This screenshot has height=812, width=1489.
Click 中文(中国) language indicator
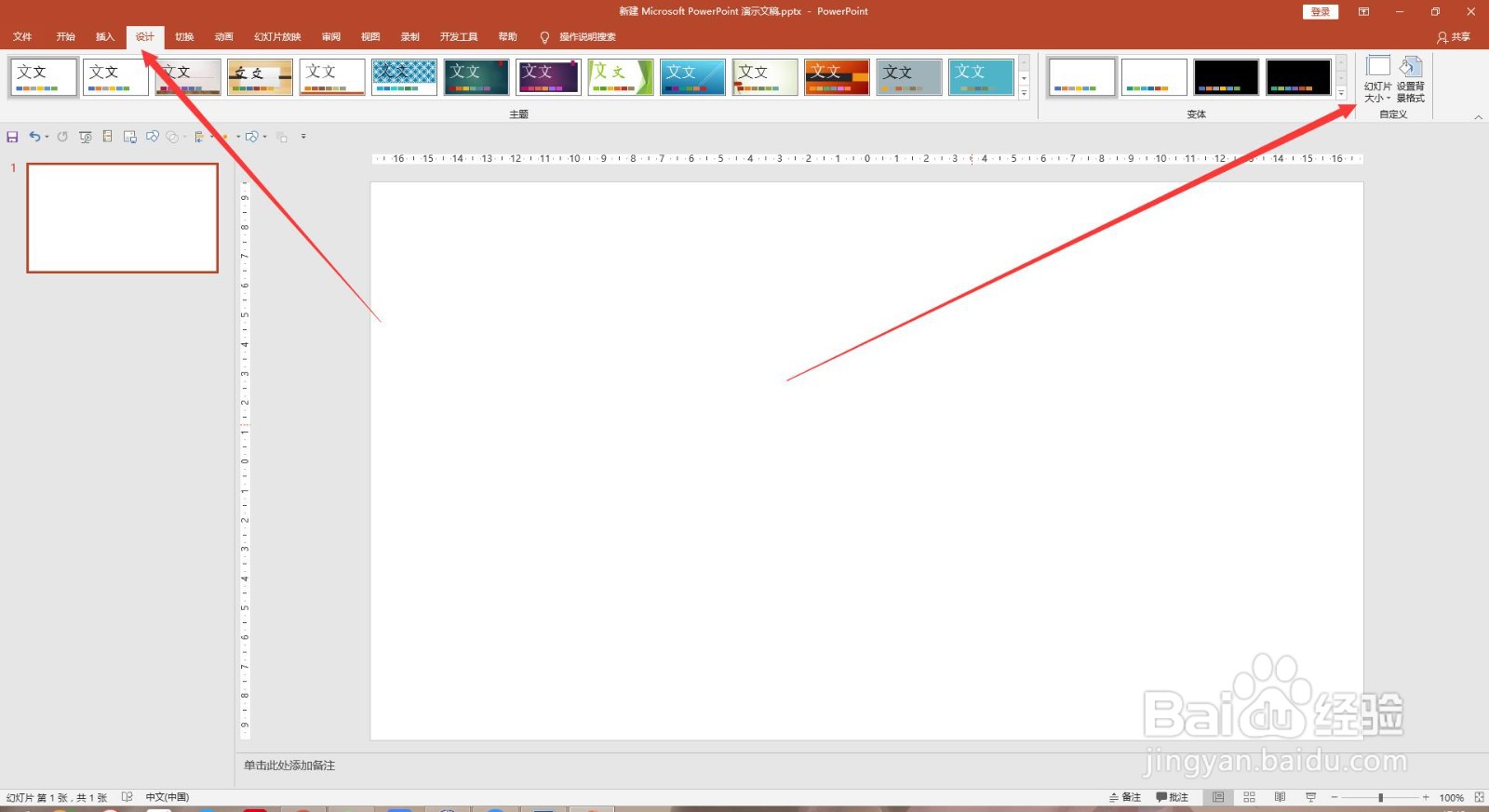click(x=168, y=797)
